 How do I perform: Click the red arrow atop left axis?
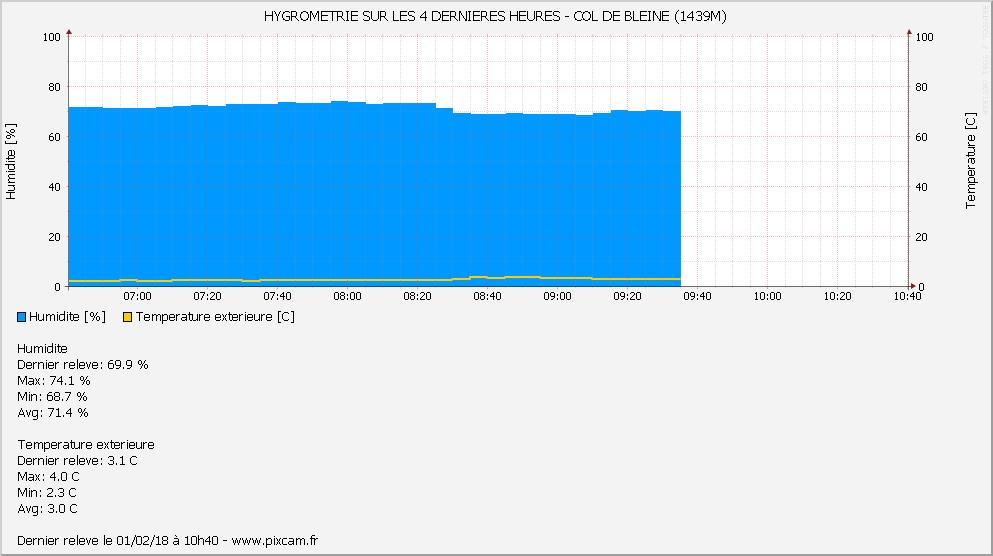tap(68, 32)
